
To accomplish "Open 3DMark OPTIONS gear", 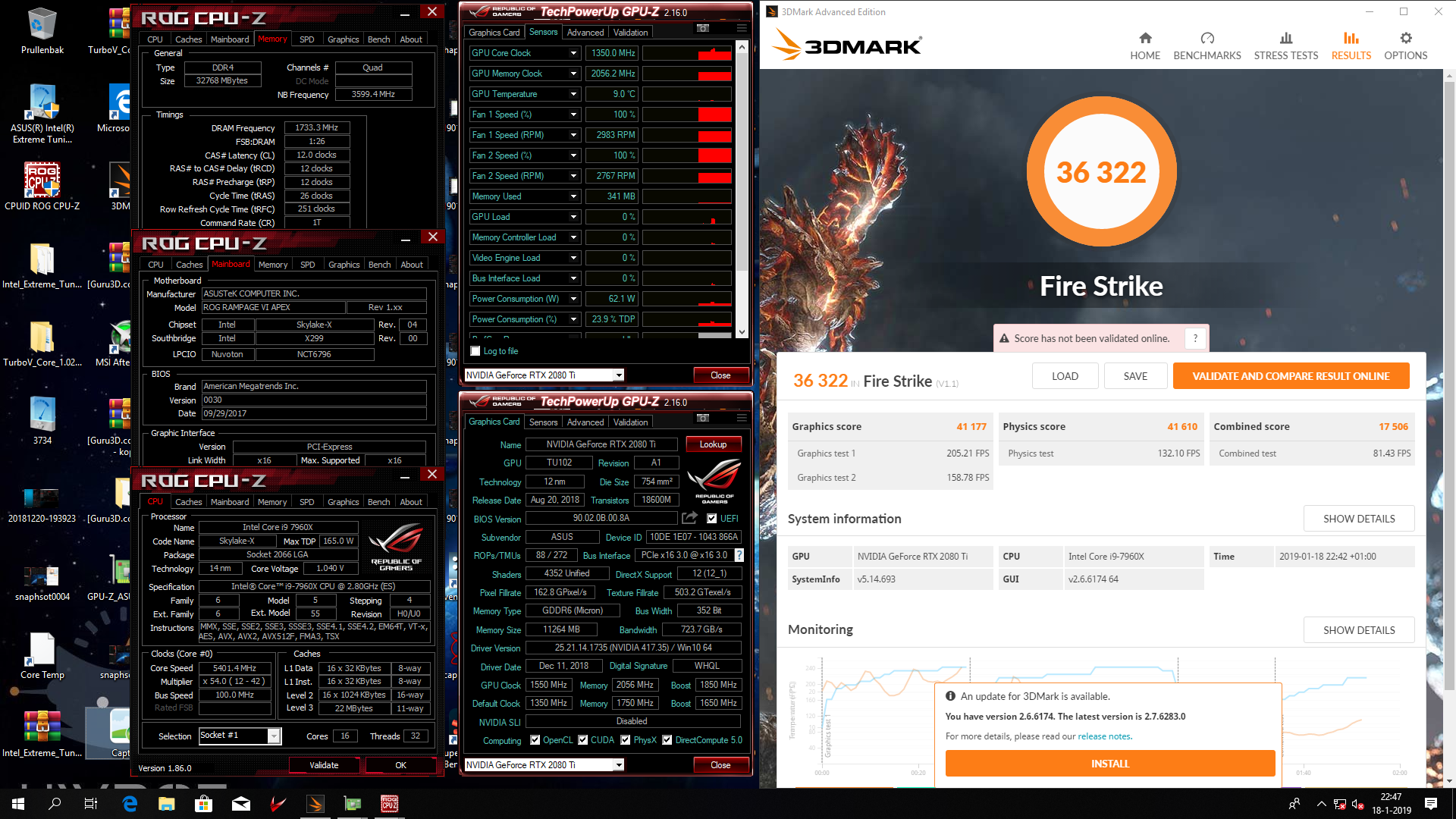I will pyautogui.click(x=1406, y=45).
